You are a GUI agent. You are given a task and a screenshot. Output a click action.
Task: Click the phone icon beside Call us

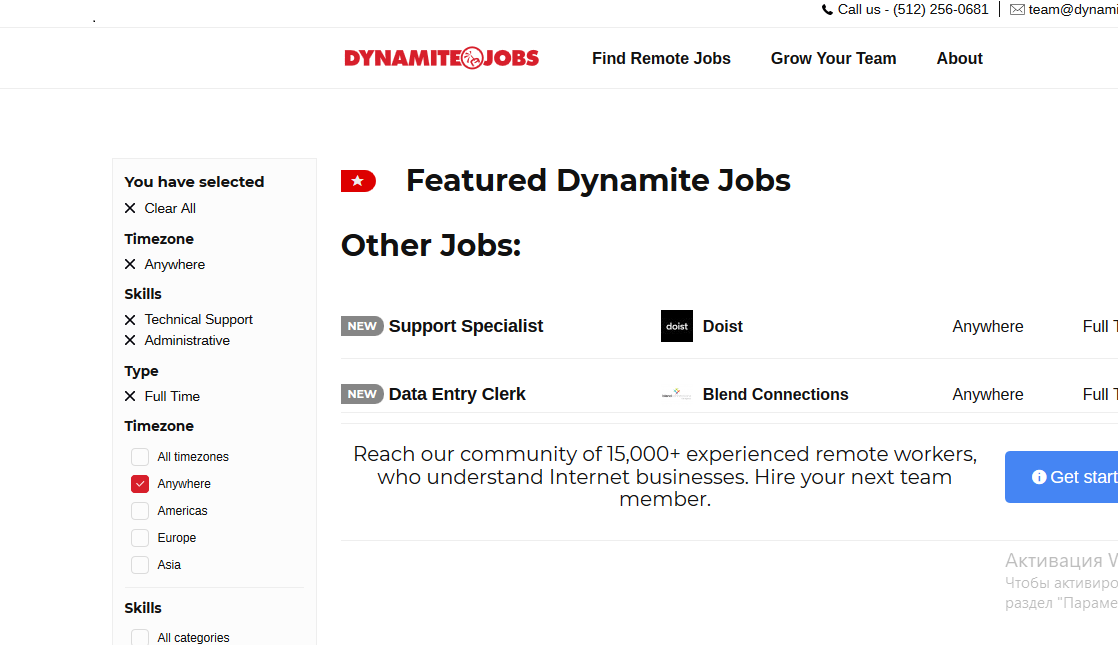coord(827,10)
